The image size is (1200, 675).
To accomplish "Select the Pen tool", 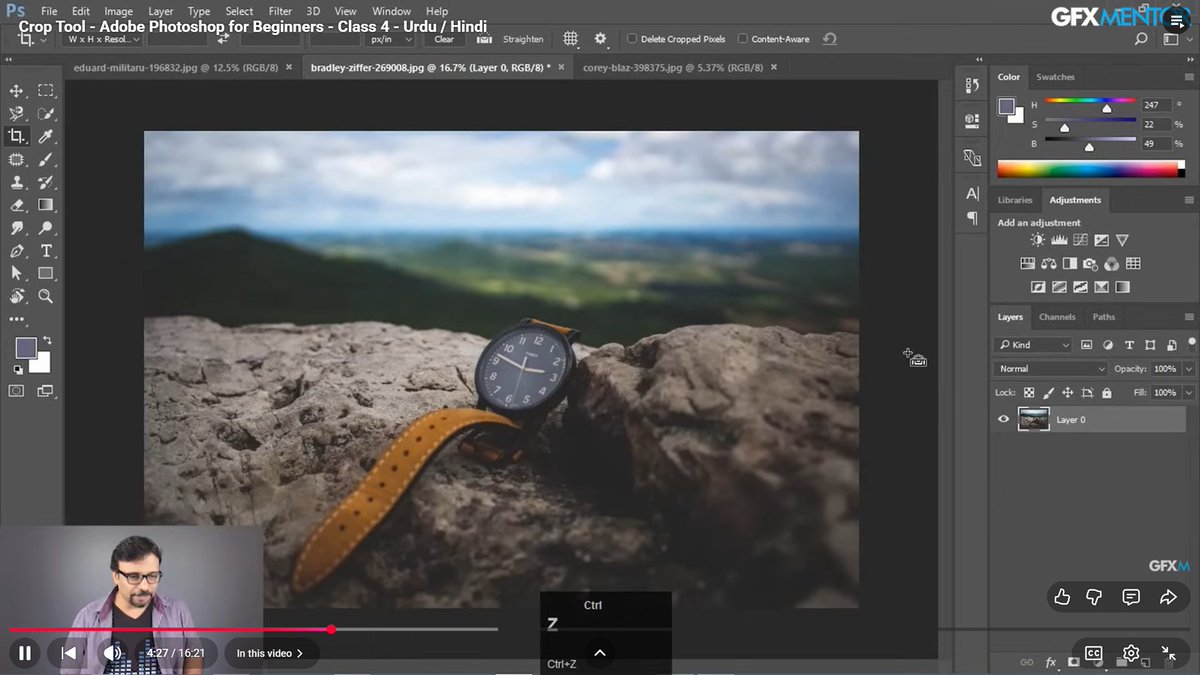I will tap(16, 251).
